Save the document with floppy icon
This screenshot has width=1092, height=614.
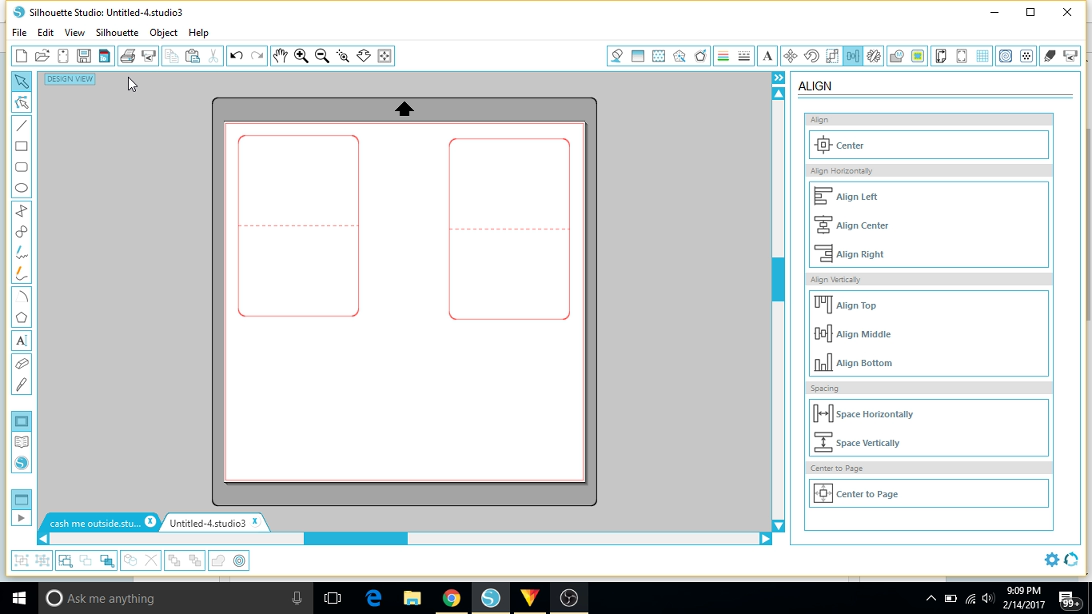(x=84, y=56)
